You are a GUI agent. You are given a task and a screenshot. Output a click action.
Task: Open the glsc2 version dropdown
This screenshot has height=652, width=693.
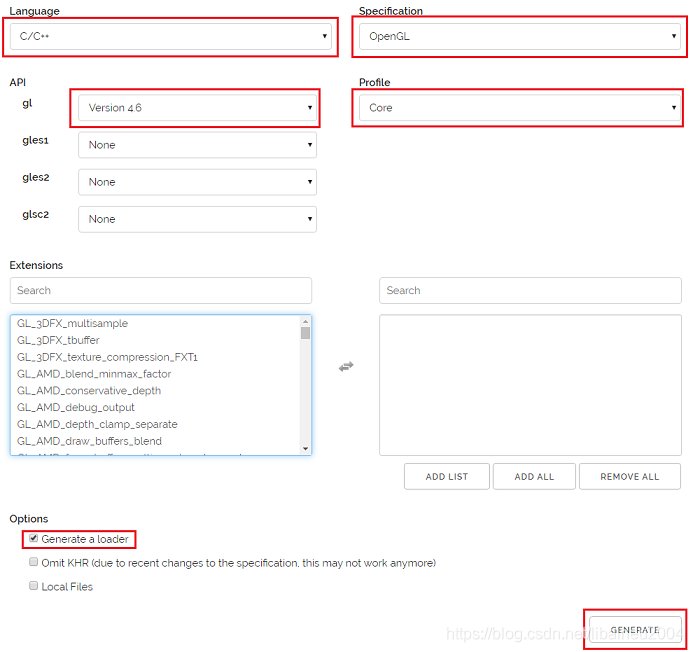(198, 219)
